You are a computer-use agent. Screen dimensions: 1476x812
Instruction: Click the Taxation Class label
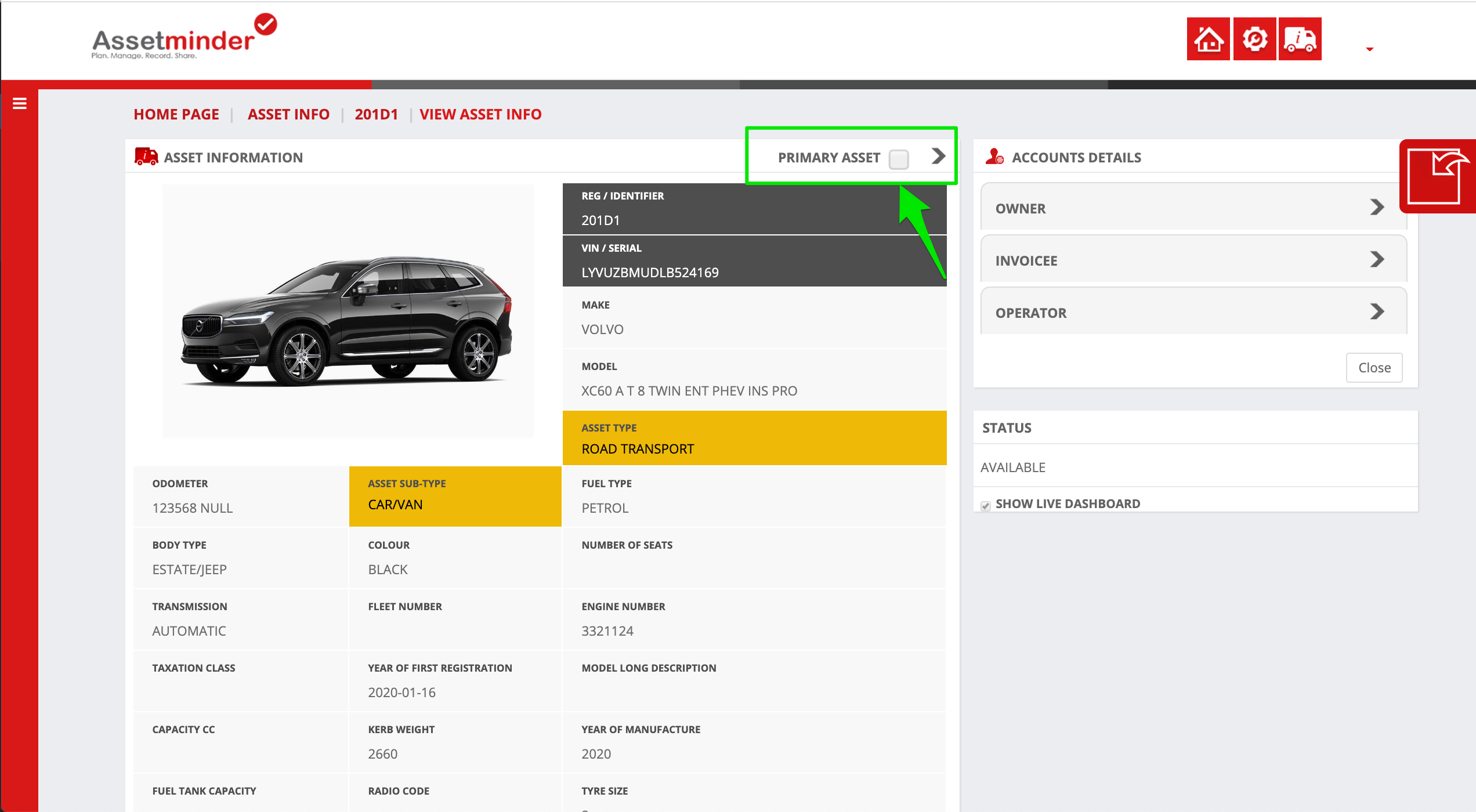click(x=193, y=668)
